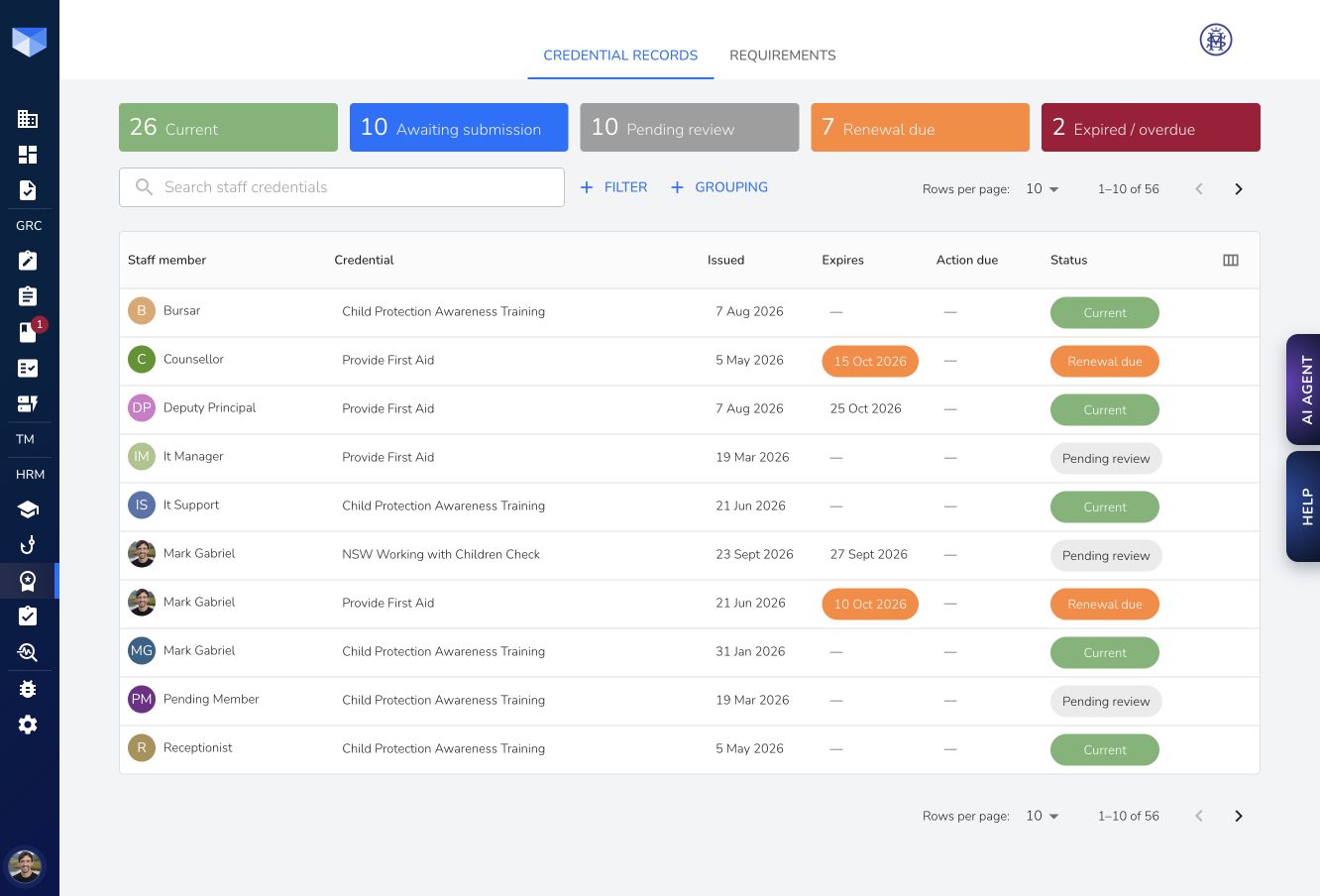Image resolution: width=1320 pixels, height=896 pixels.
Task: Open the checklist icon in sidebar
Action: [x=28, y=368]
